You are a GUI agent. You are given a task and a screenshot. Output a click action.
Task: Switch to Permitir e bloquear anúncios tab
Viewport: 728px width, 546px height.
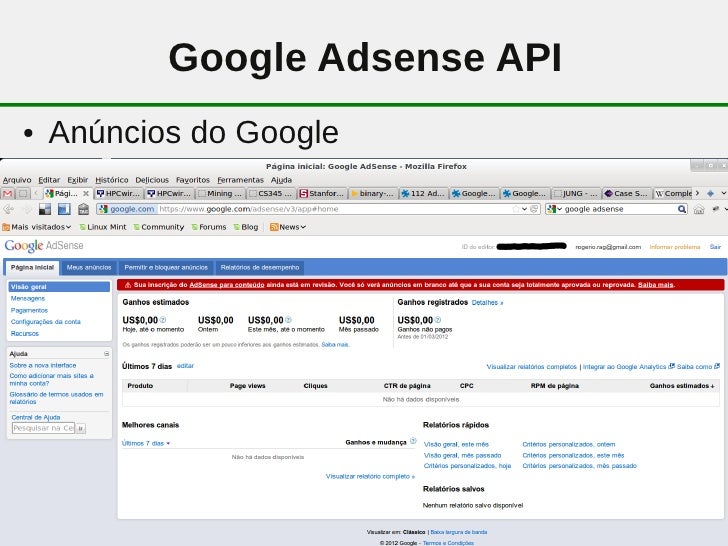point(166,267)
